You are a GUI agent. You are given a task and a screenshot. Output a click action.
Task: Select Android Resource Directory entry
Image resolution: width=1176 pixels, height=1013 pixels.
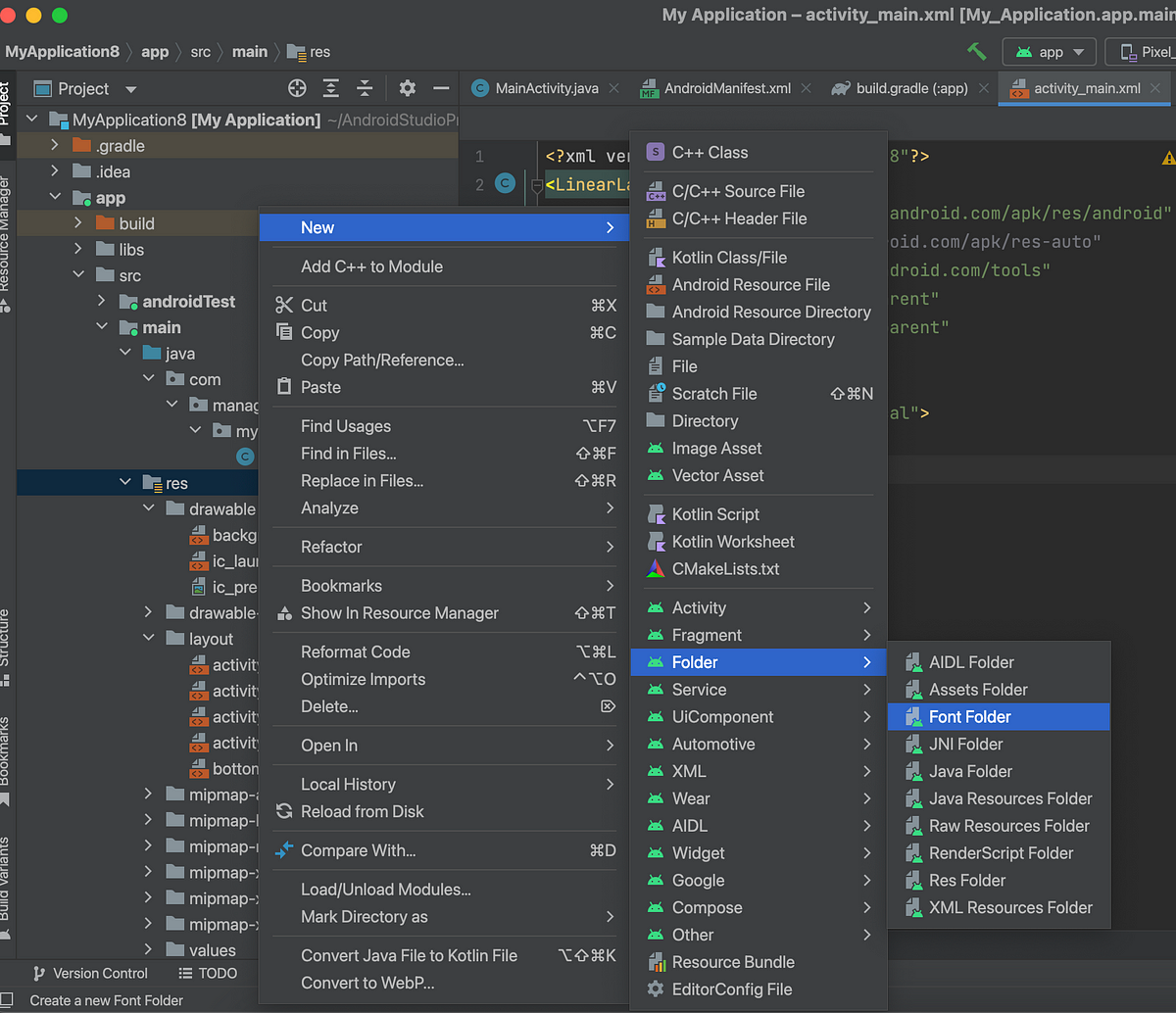758,313
